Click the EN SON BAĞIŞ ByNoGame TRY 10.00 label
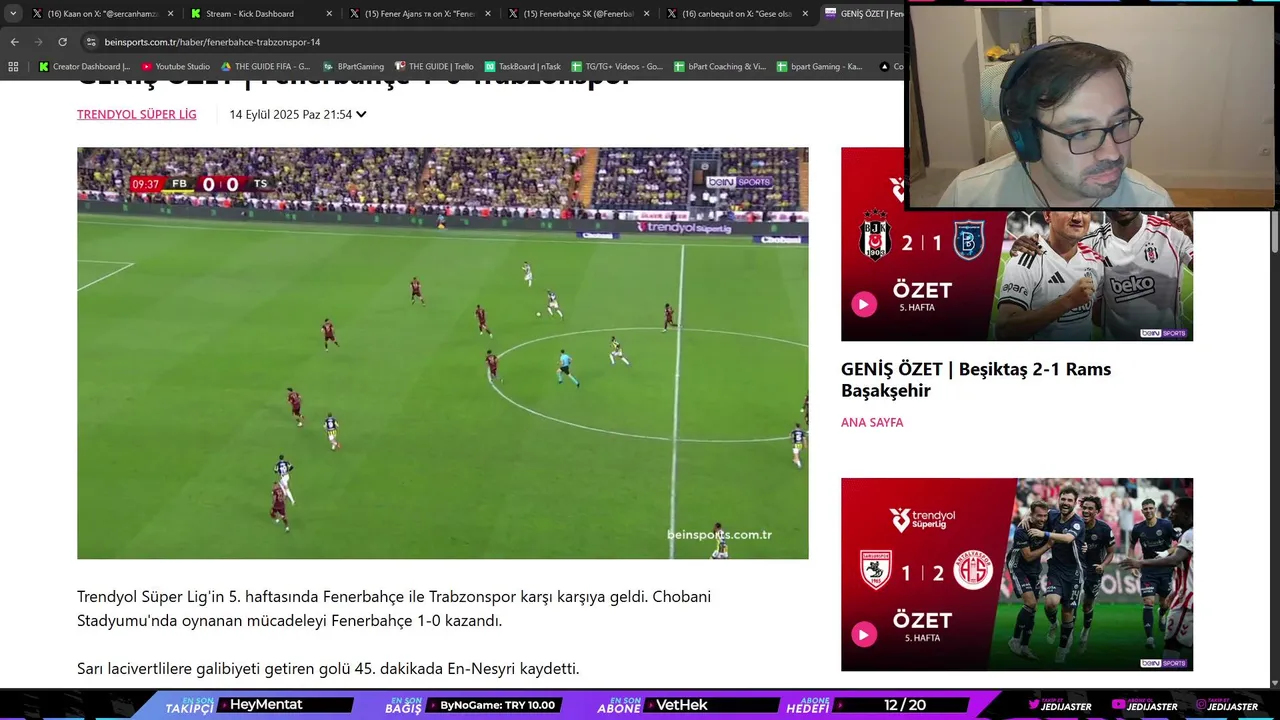The width and height of the screenshot is (1280, 720). tap(475, 705)
